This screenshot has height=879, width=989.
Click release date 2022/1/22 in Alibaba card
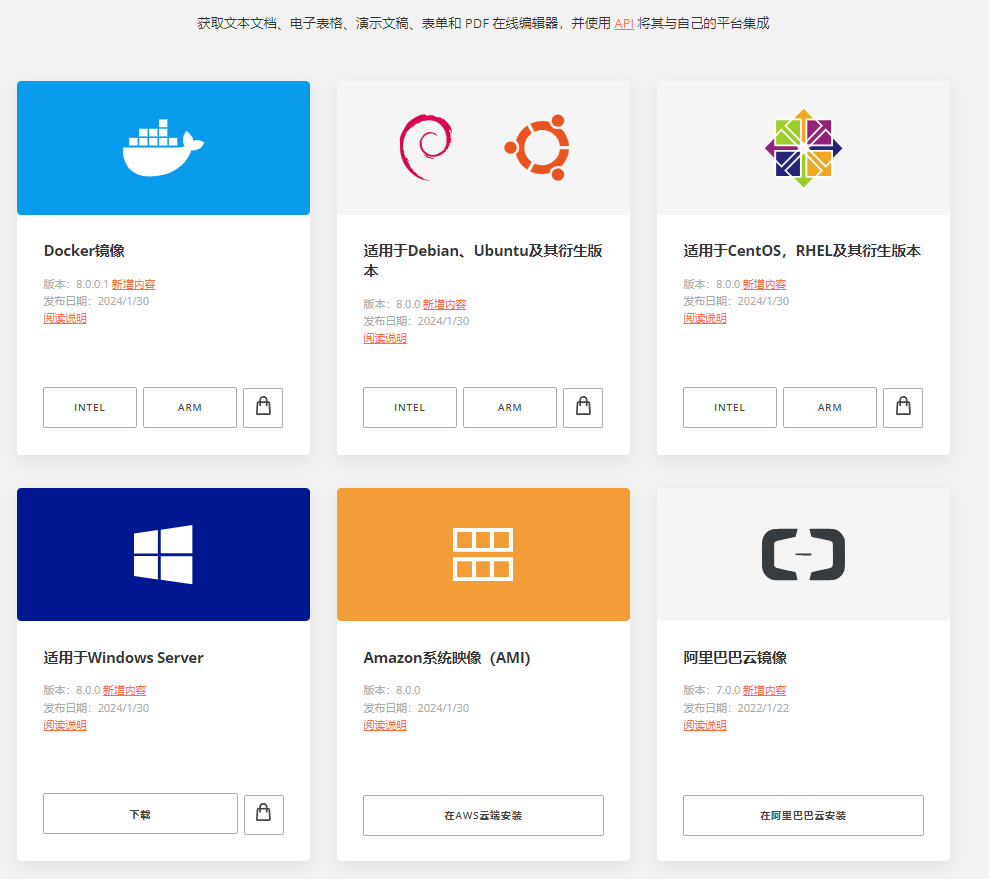coord(763,708)
